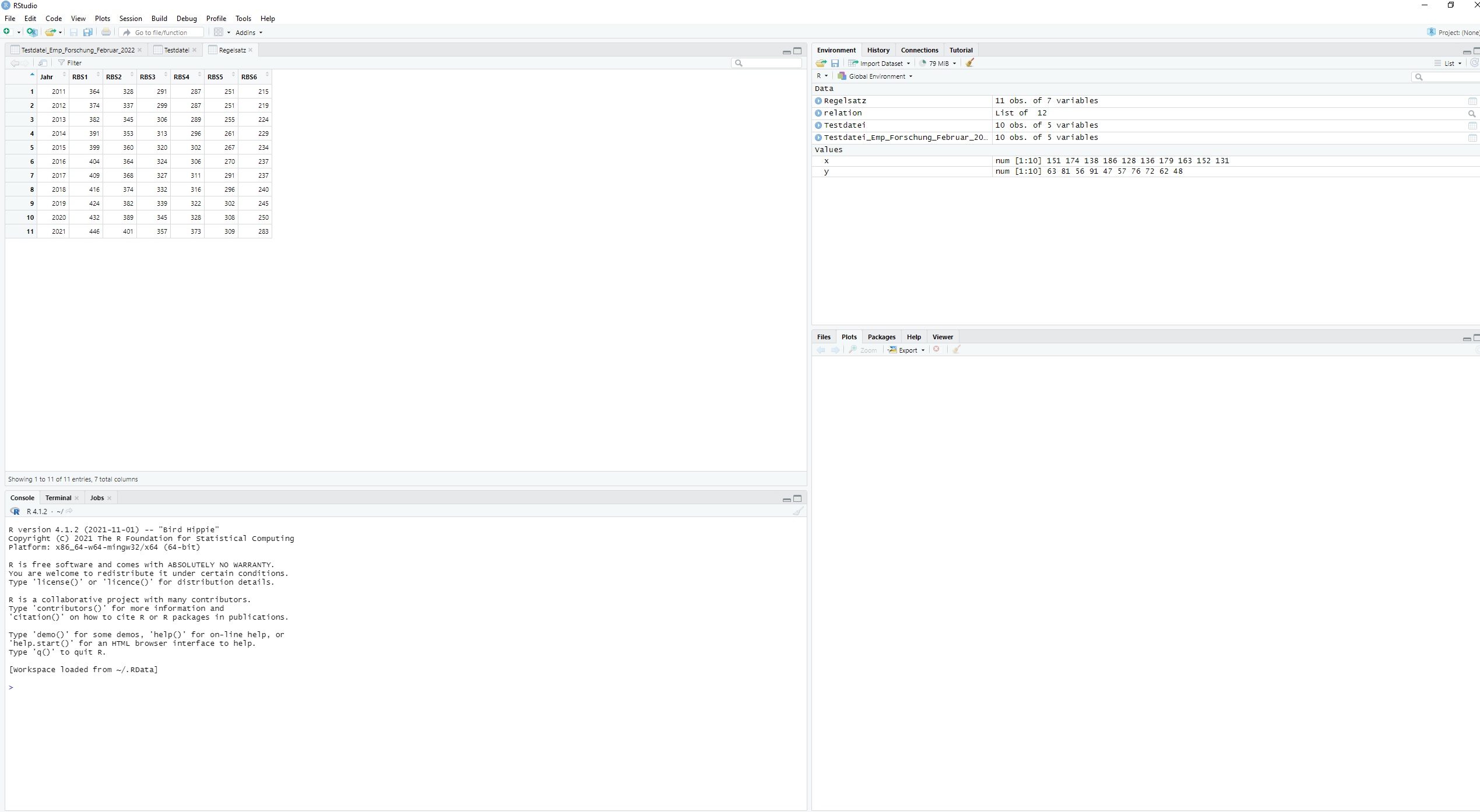Open the Session menu
The image size is (1480, 812).
[130, 19]
